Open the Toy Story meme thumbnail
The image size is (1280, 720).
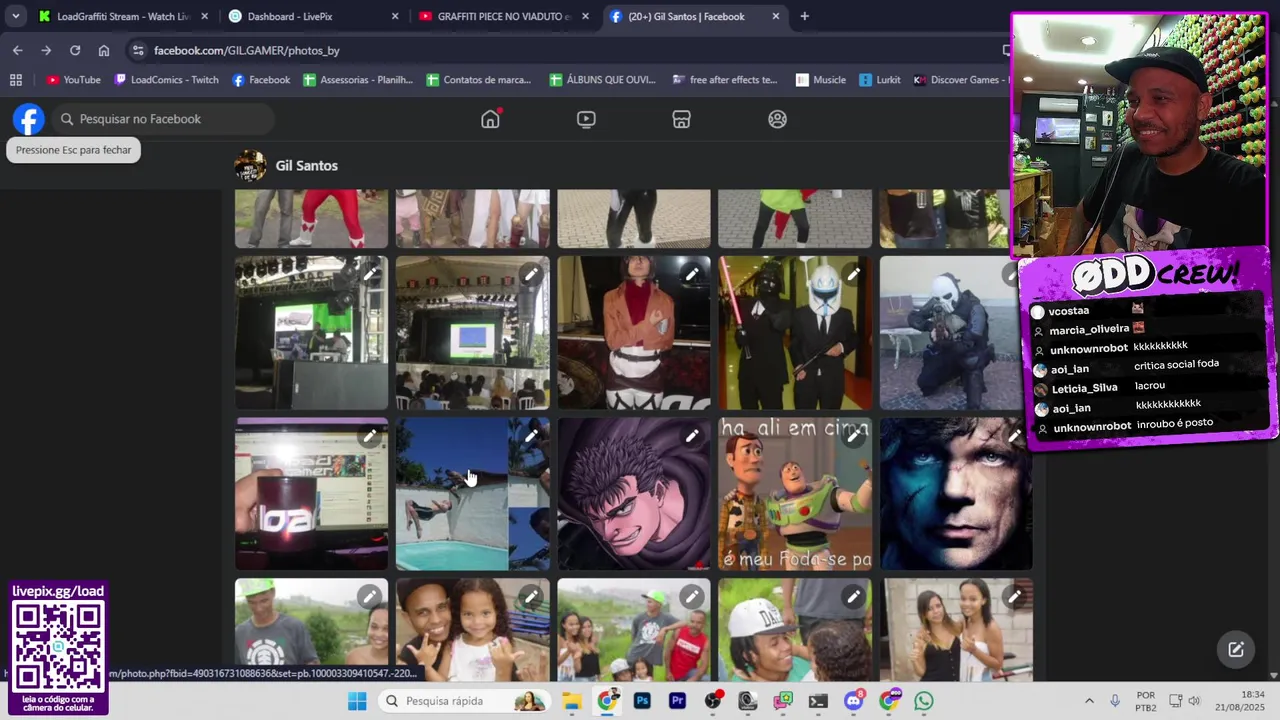[x=794, y=494]
